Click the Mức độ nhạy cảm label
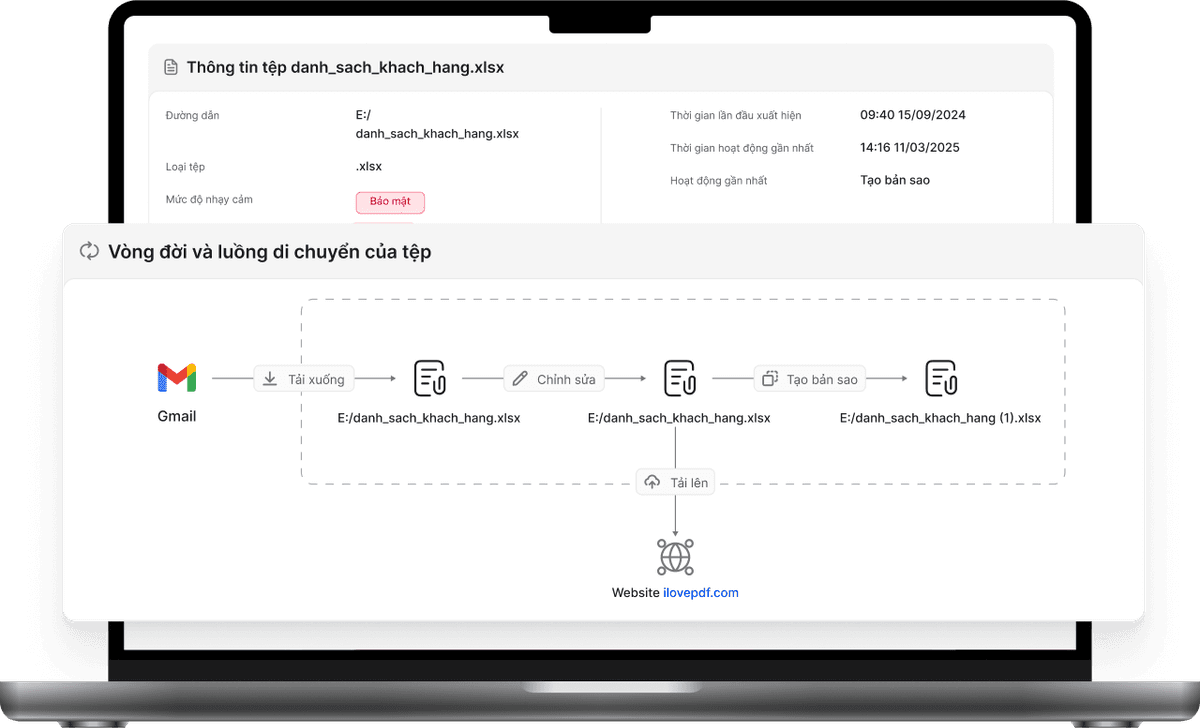 point(209,199)
